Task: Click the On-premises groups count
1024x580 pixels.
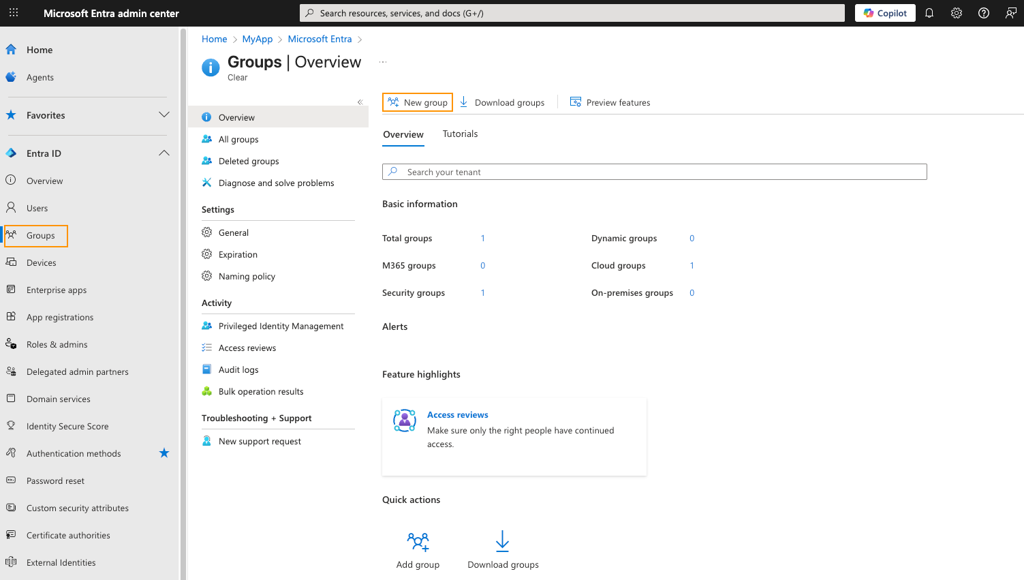Action: coord(692,293)
